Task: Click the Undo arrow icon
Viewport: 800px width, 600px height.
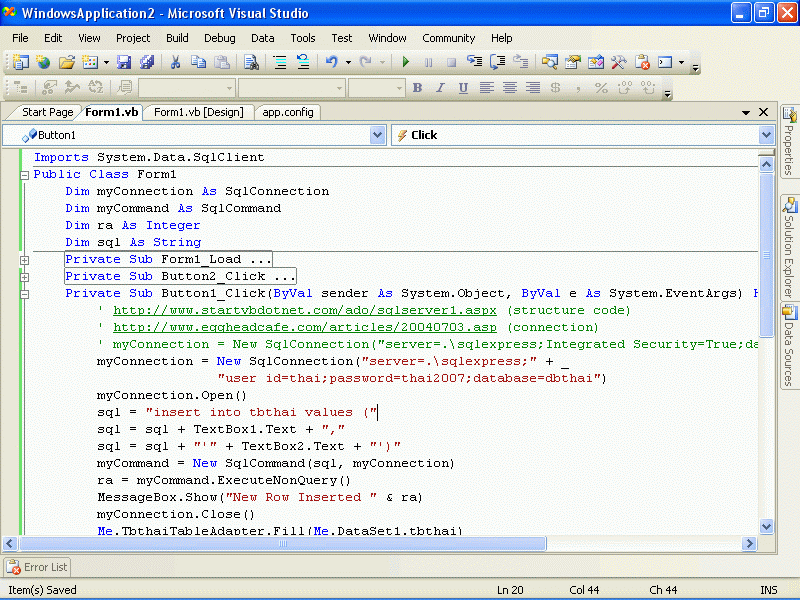Action: [x=331, y=62]
